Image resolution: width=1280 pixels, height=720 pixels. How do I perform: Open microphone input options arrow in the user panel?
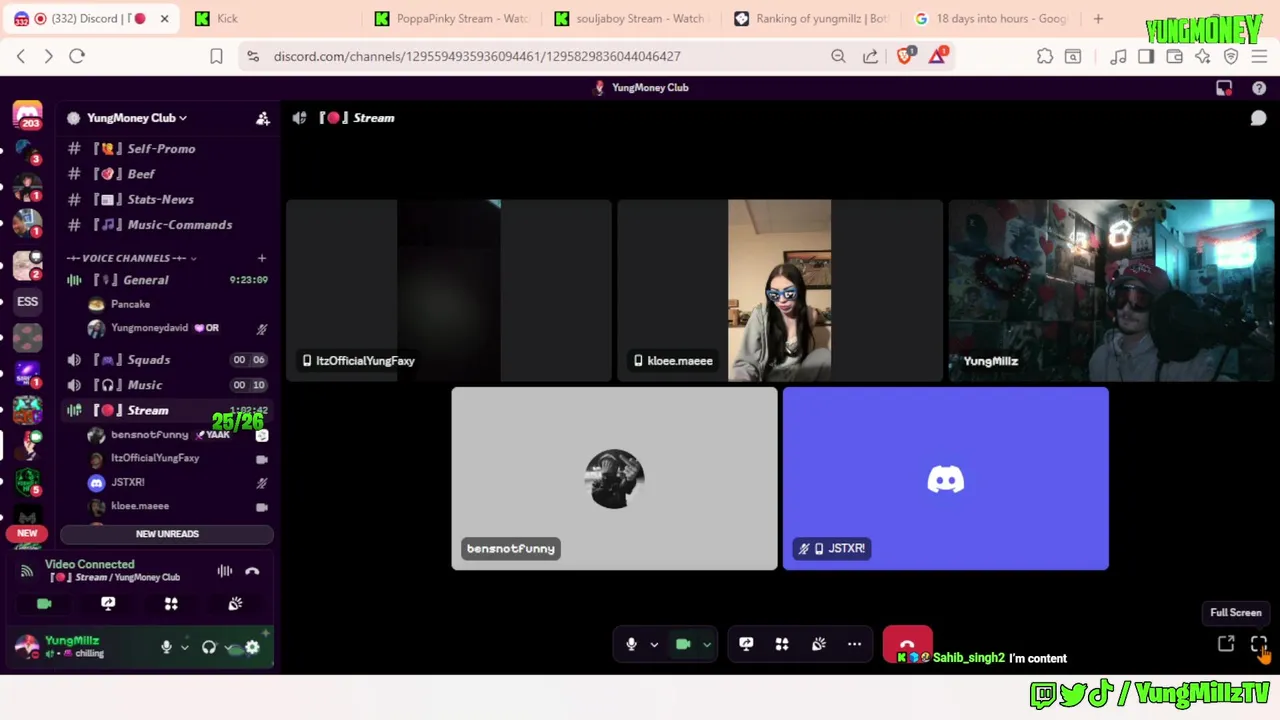click(184, 647)
